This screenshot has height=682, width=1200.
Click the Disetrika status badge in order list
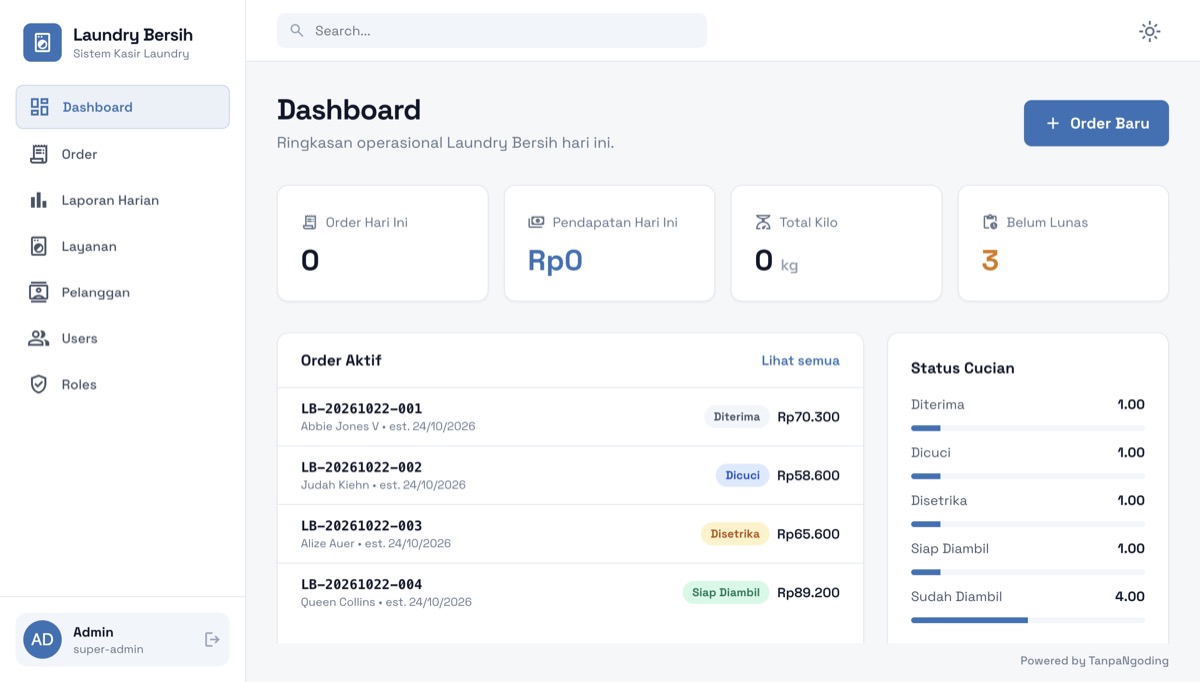point(735,534)
